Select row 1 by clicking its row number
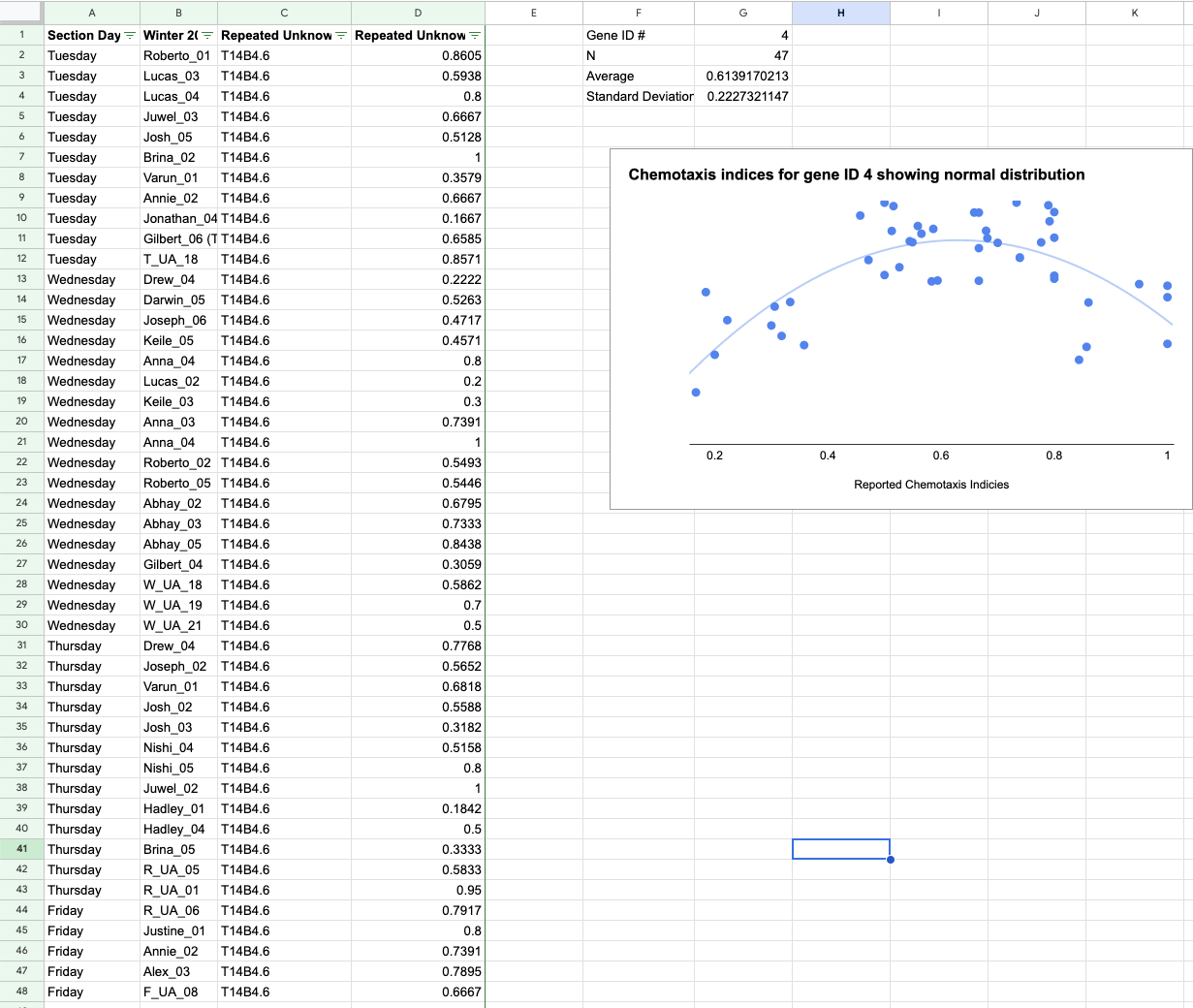Screen dimensions: 1193x1008 [20, 35]
